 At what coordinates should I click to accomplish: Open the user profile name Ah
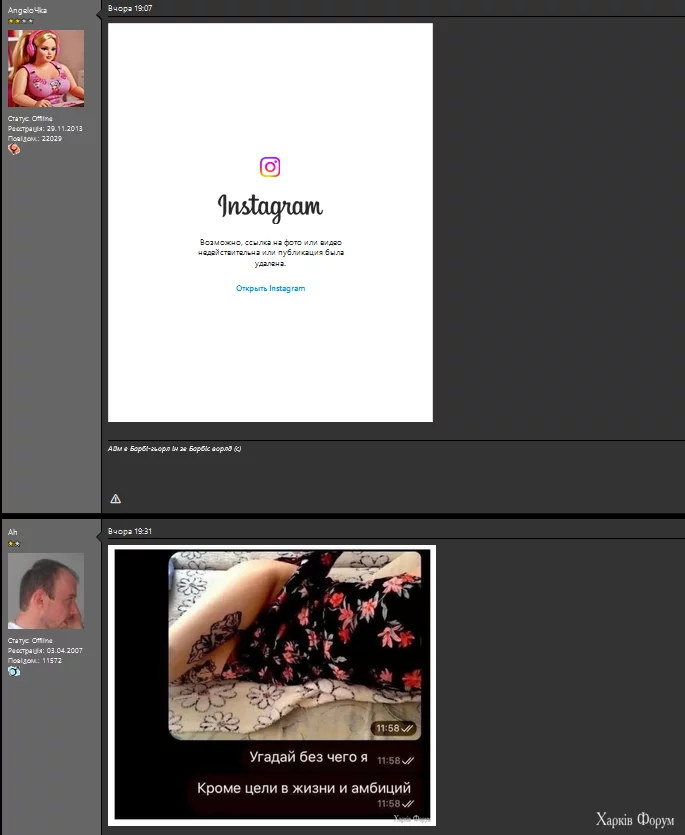click(12, 532)
